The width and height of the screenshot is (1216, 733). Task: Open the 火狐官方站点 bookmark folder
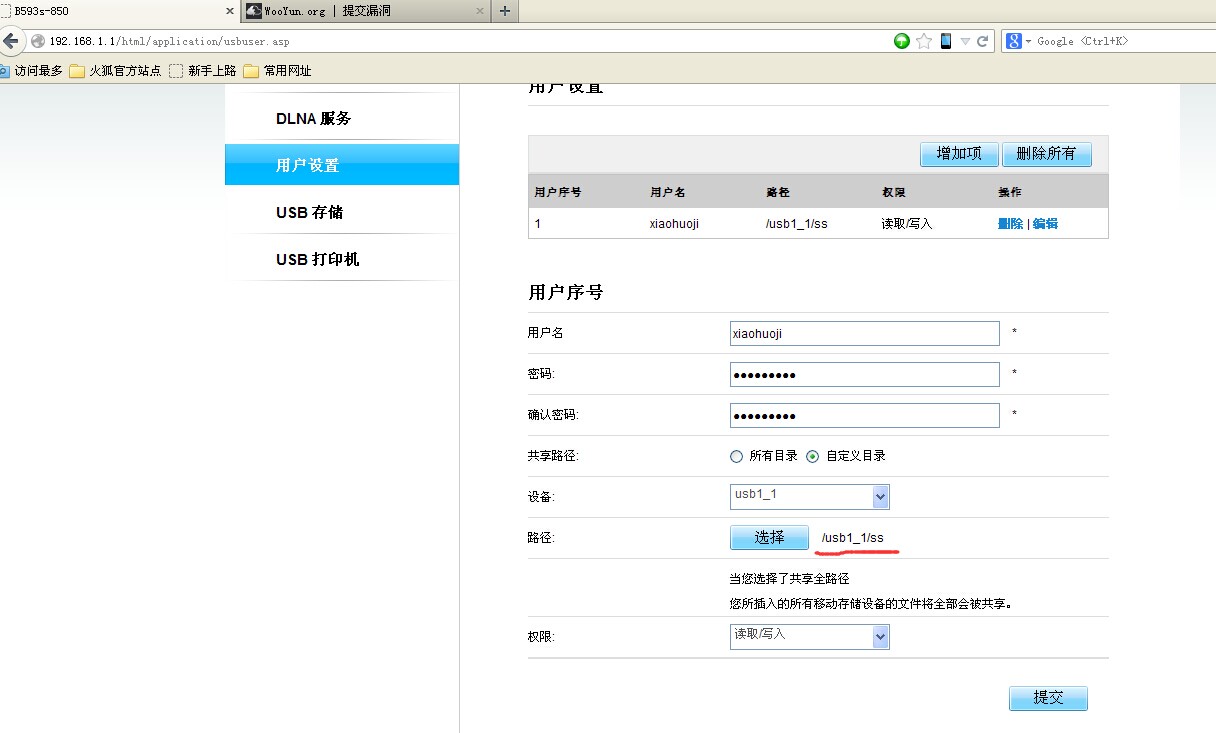[116, 71]
